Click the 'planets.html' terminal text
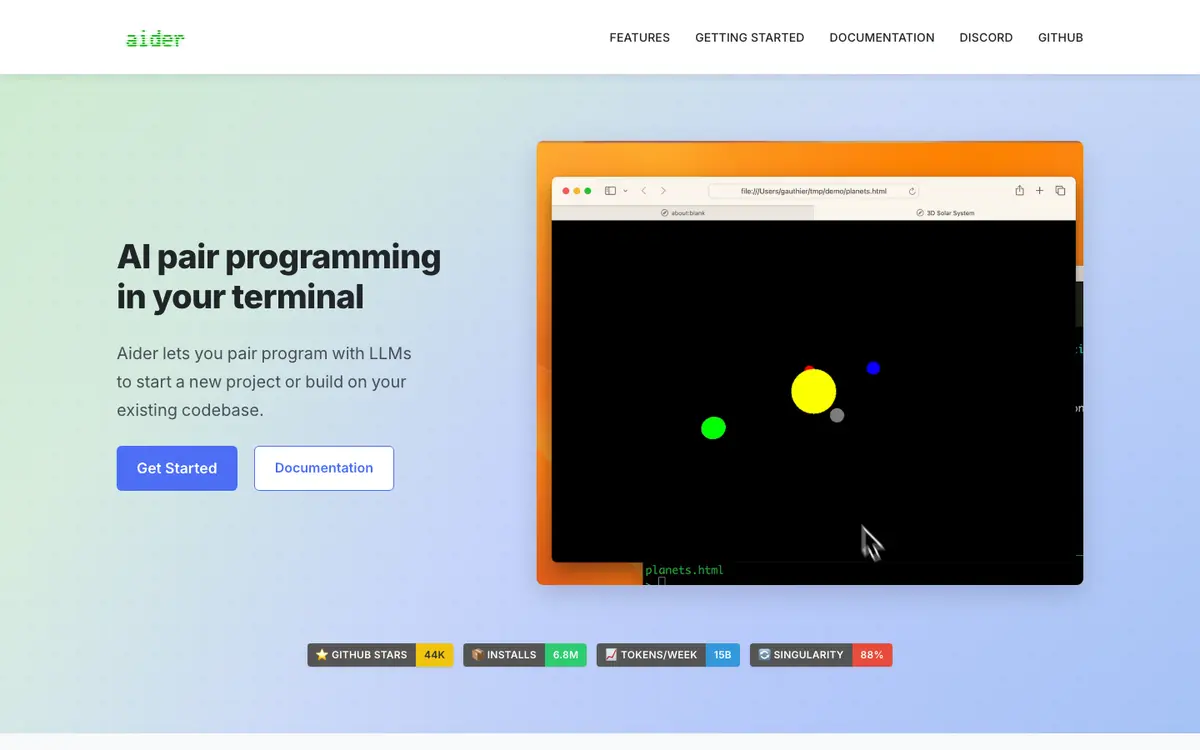The image size is (1200, 750). pos(684,570)
